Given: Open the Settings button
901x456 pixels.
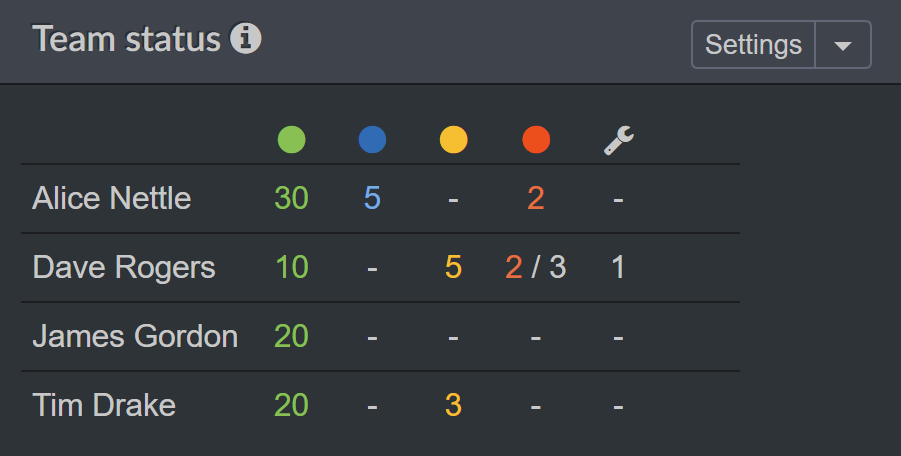Looking at the screenshot, I should [753, 45].
